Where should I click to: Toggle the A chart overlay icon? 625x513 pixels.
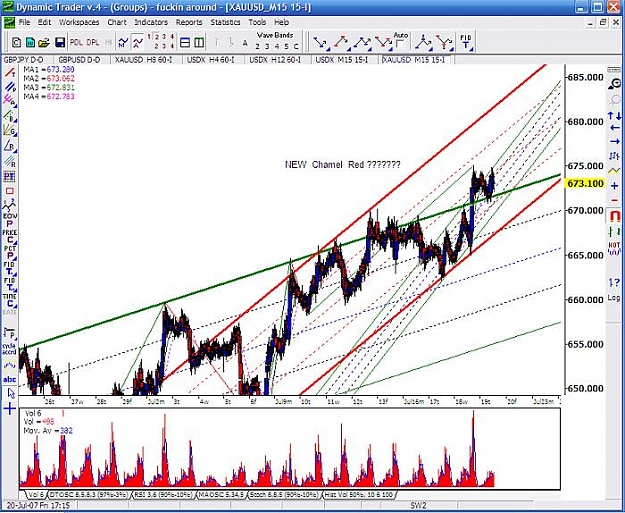138,42
